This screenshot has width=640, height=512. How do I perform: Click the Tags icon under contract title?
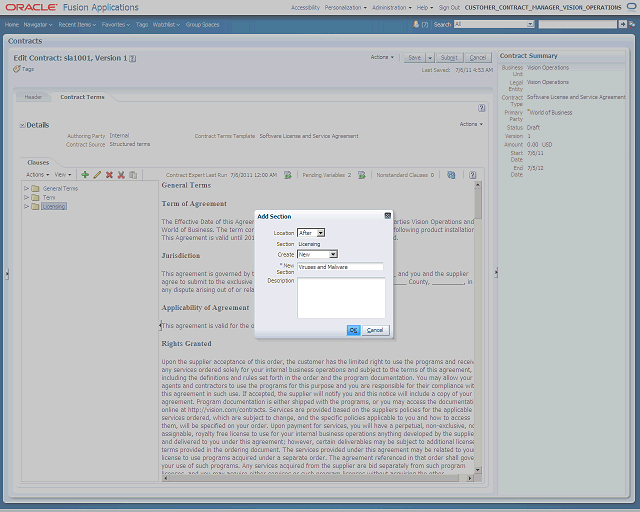16,69
